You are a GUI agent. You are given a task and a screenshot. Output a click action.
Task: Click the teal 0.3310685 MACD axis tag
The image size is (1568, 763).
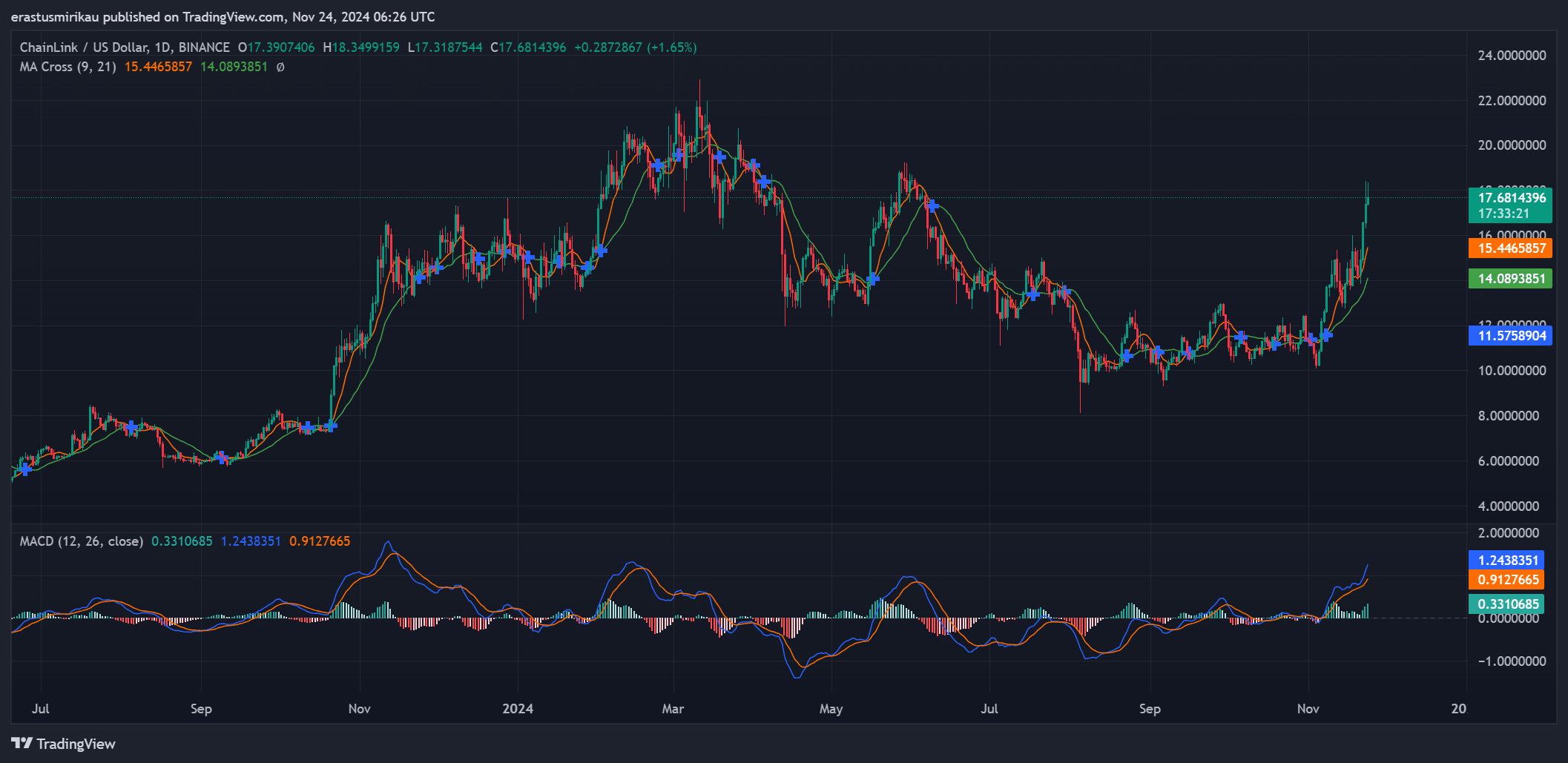1506,604
